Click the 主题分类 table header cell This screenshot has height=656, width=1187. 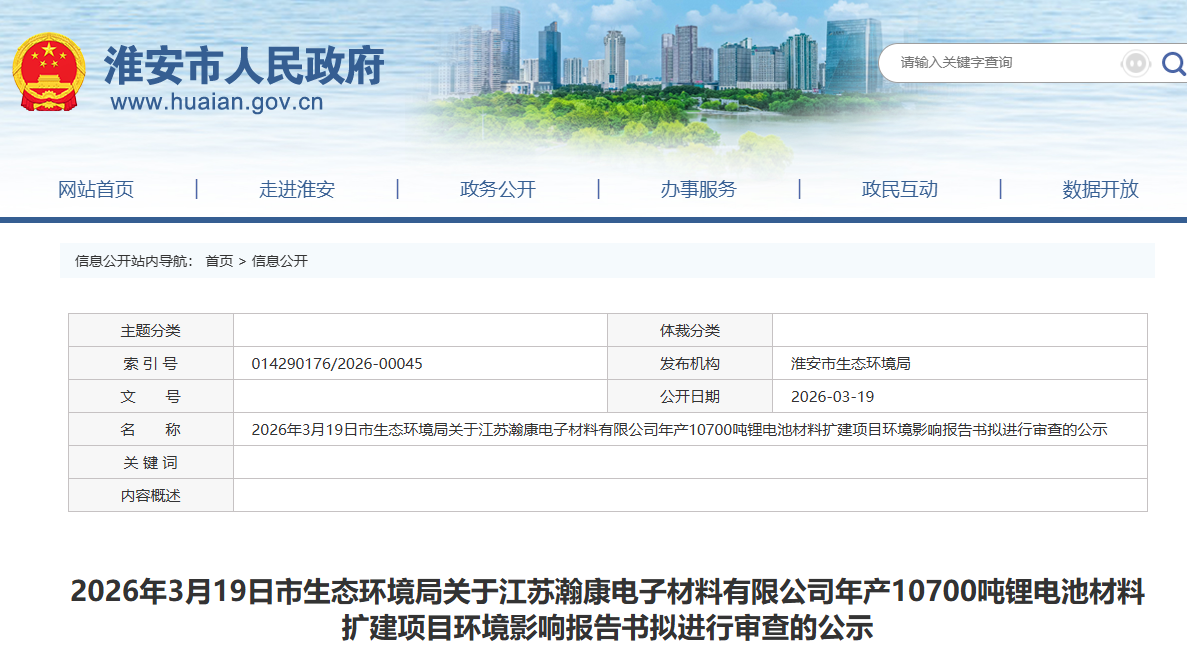coord(150,330)
